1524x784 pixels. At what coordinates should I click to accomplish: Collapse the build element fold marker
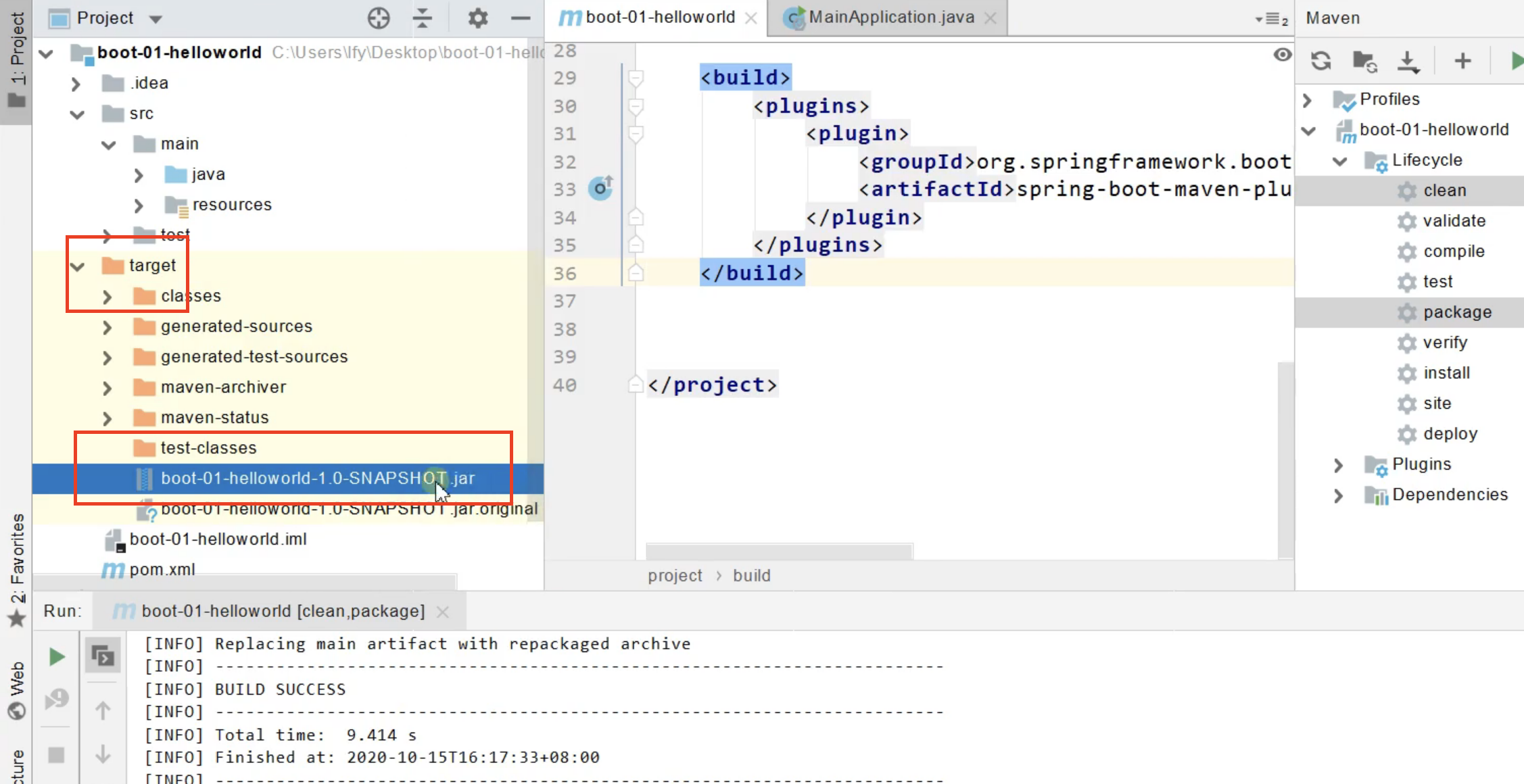coord(636,78)
